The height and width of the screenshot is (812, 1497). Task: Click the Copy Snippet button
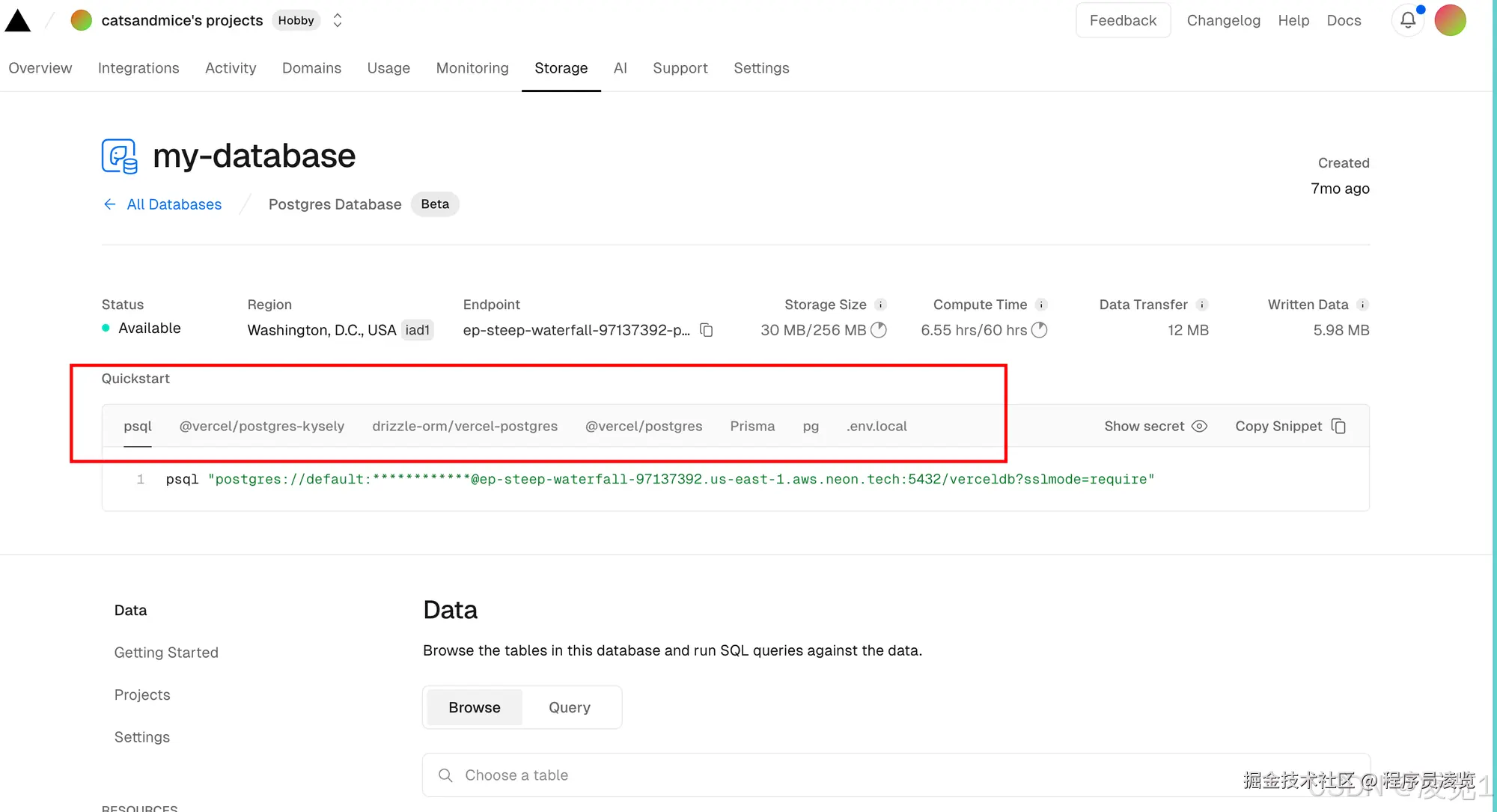coord(1290,426)
